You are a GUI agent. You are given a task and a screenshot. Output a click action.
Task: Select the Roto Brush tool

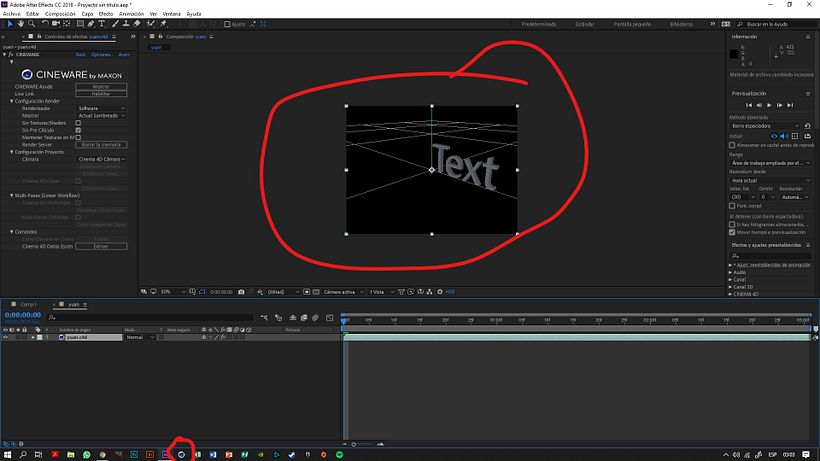tap(151, 24)
